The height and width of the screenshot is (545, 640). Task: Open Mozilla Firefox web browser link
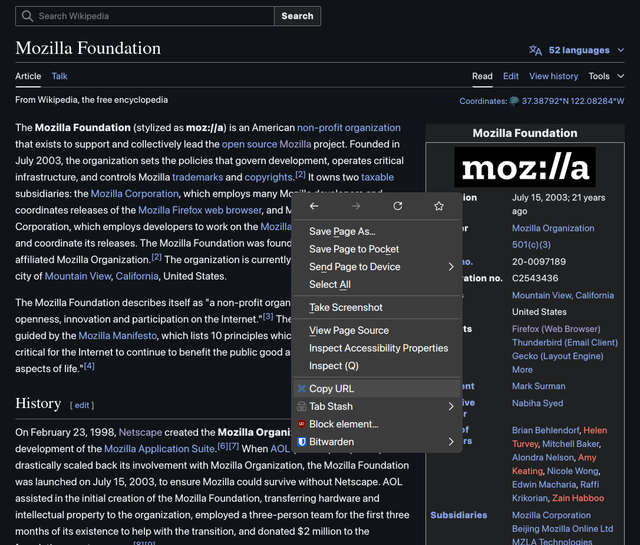(x=200, y=210)
